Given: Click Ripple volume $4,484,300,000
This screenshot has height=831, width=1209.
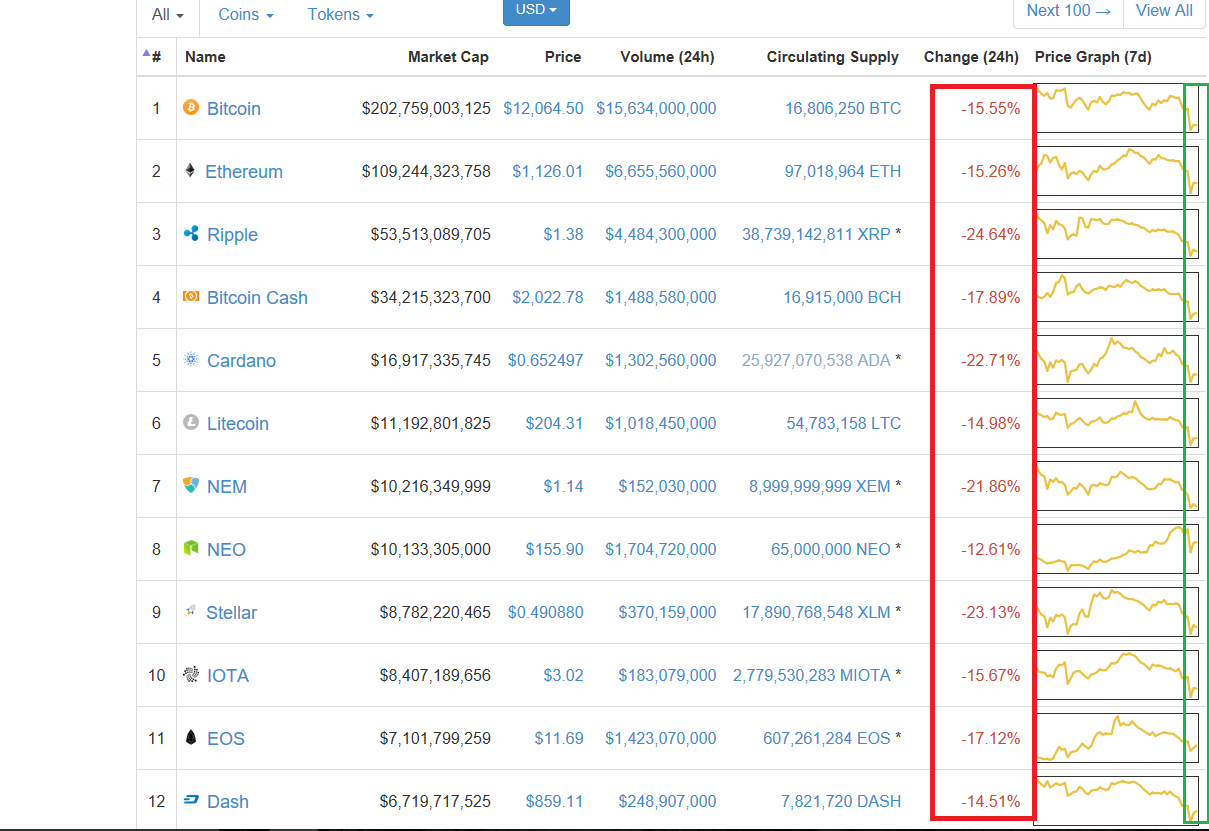Looking at the screenshot, I should tap(660, 234).
